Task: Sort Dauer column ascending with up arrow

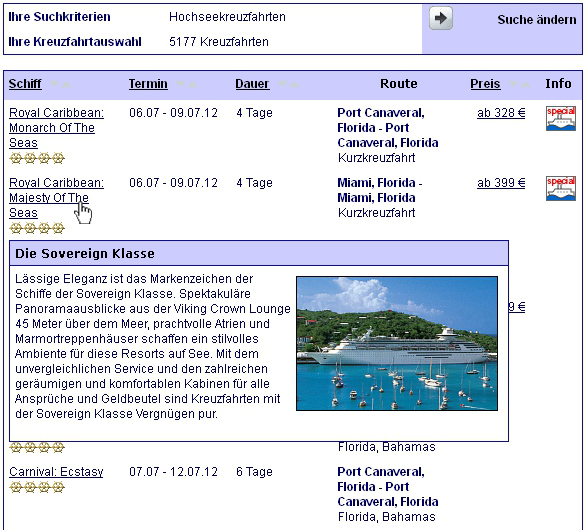Action: pos(295,84)
